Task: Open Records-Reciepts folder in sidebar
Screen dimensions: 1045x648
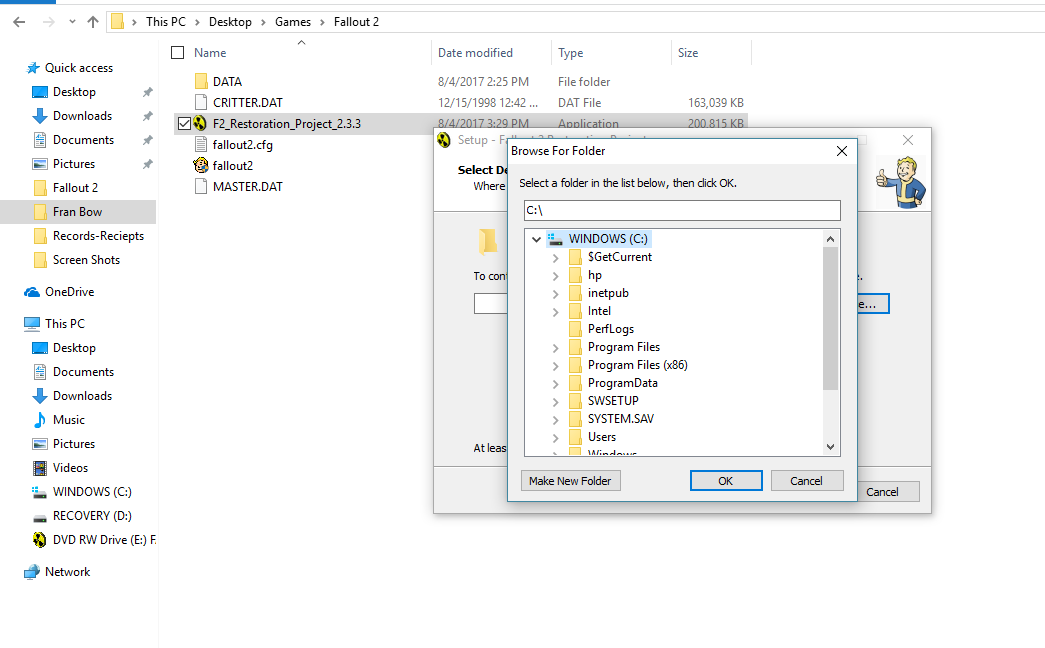Action: point(98,236)
